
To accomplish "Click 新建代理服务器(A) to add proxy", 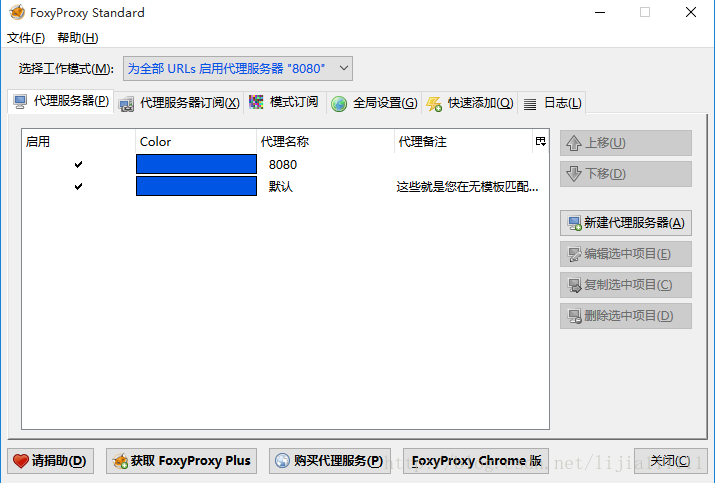I will click(626, 223).
